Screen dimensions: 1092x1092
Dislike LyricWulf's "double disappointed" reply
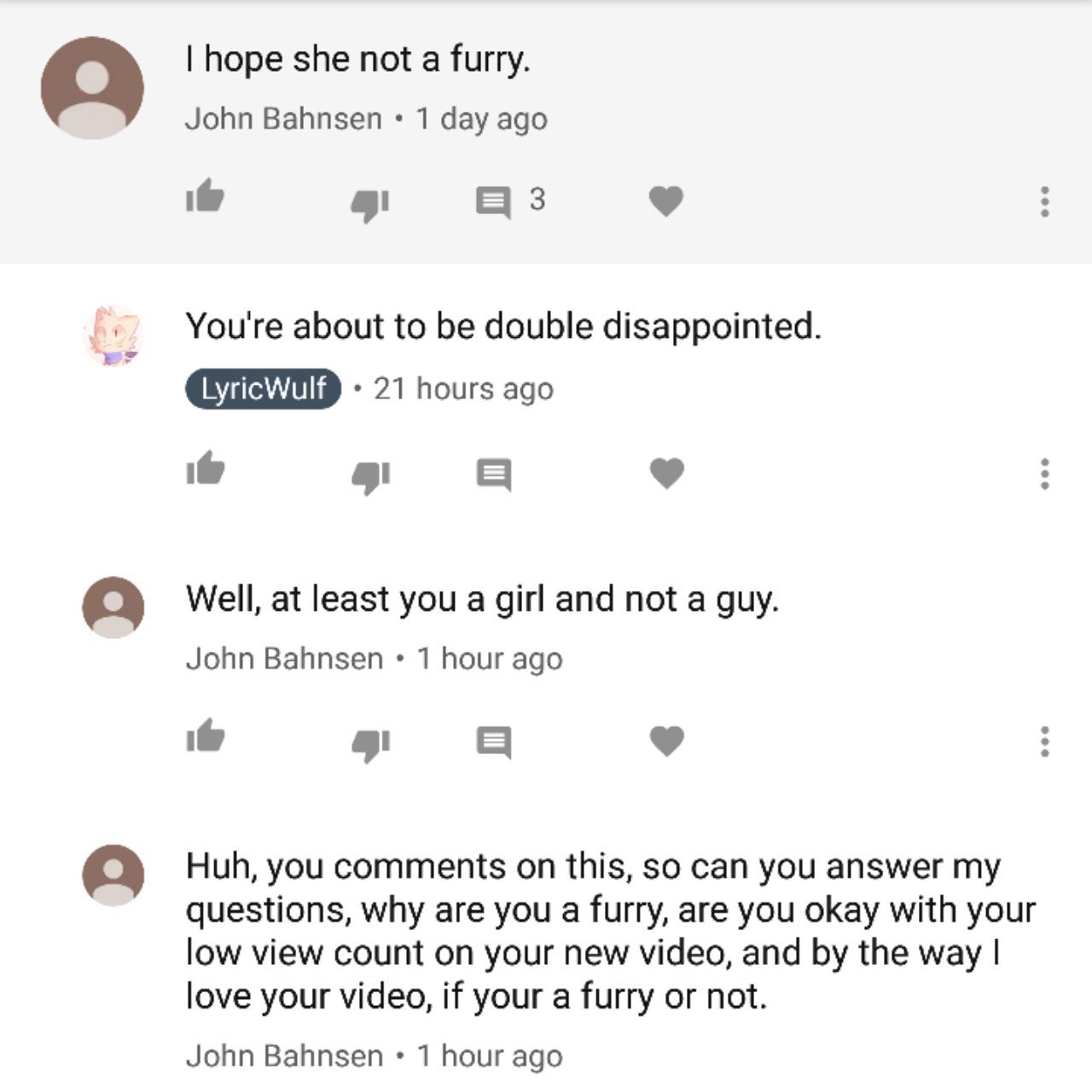point(370,476)
